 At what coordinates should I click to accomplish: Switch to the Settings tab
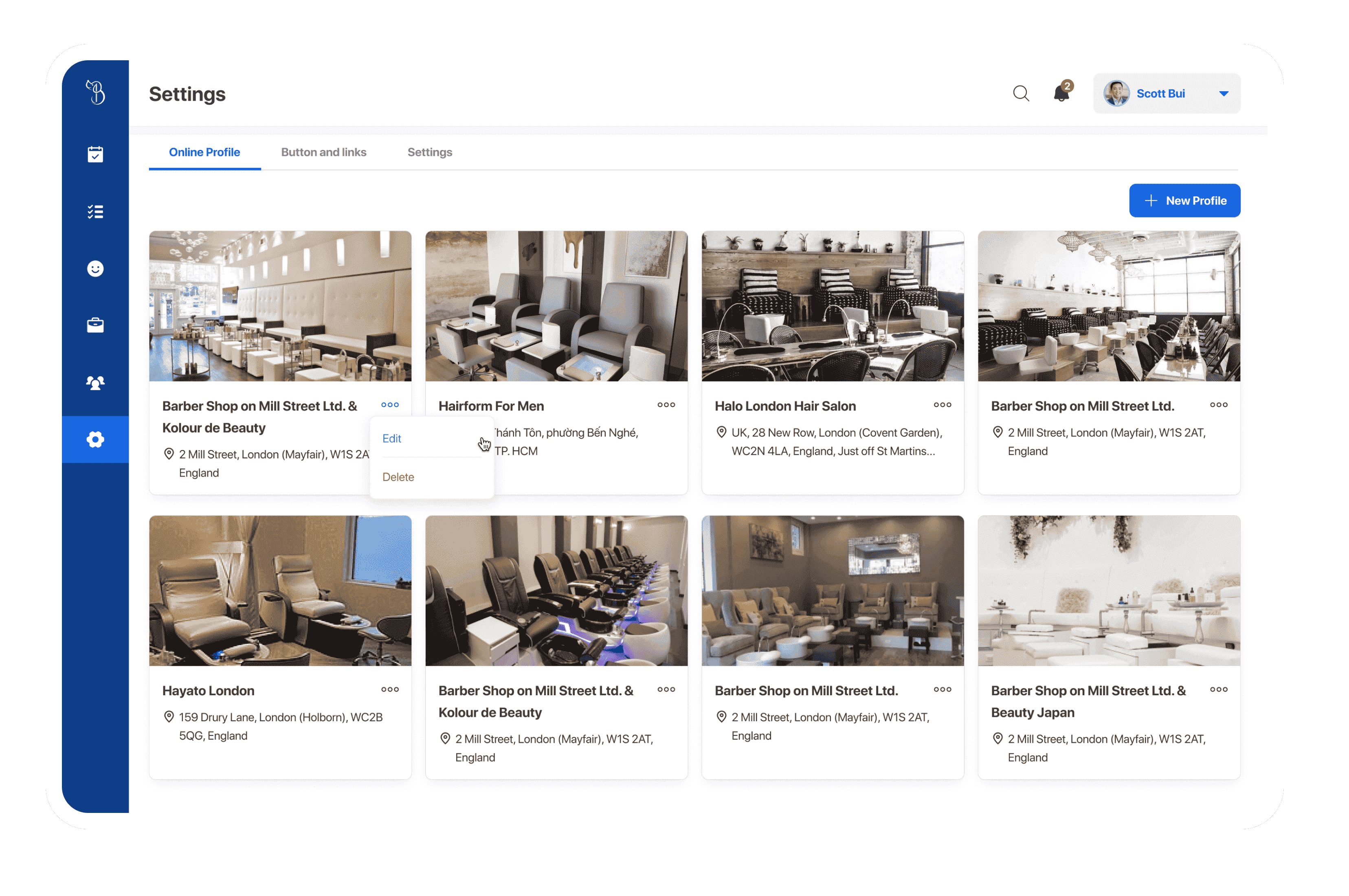[430, 152]
